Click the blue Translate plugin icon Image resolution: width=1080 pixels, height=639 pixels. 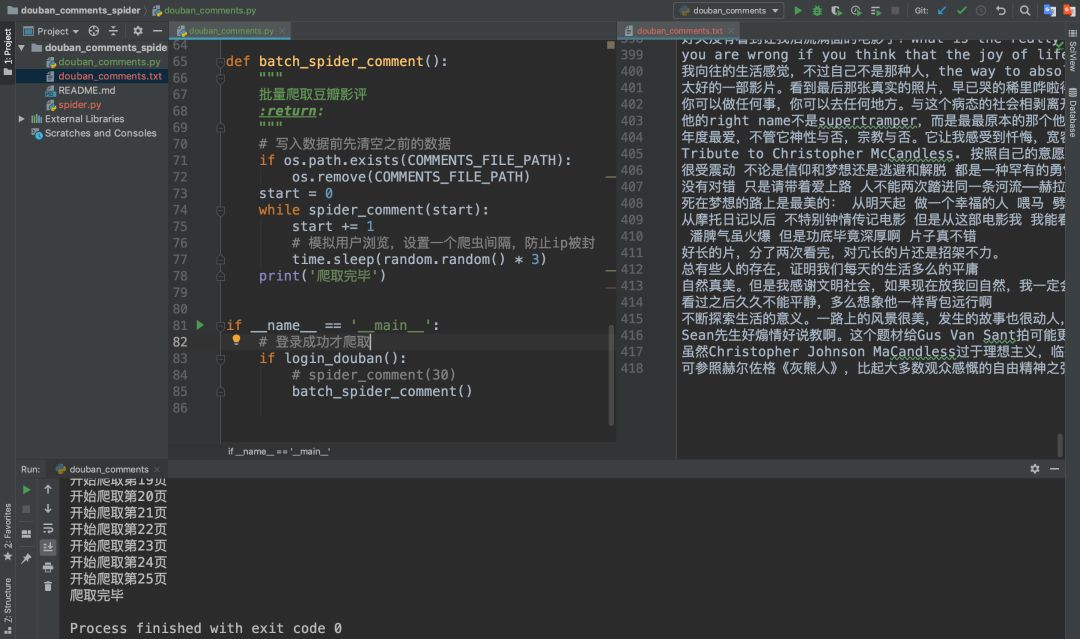click(x=1050, y=10)
